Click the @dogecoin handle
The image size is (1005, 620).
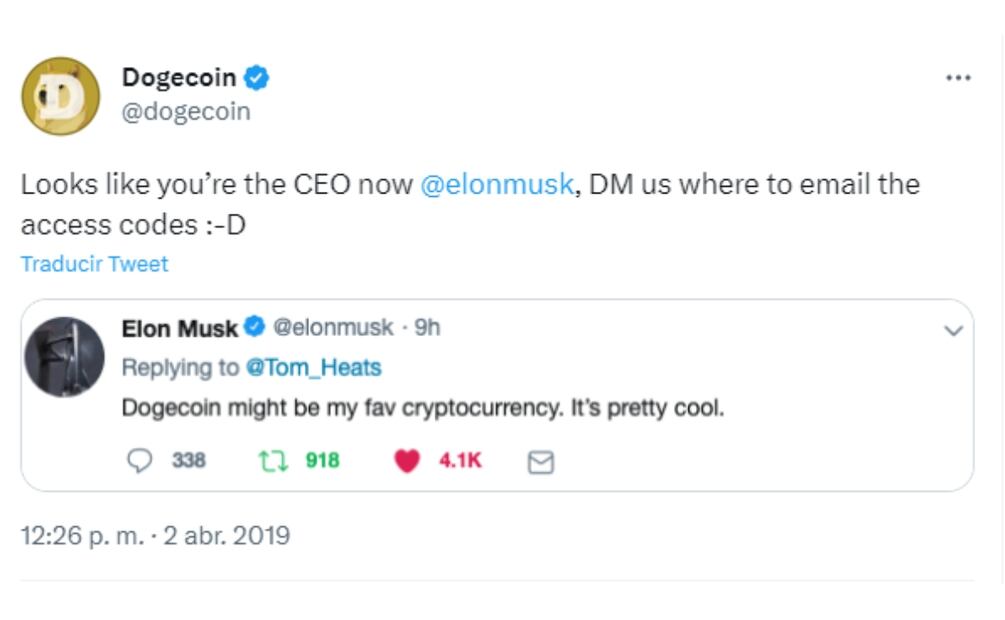[186, 111]
